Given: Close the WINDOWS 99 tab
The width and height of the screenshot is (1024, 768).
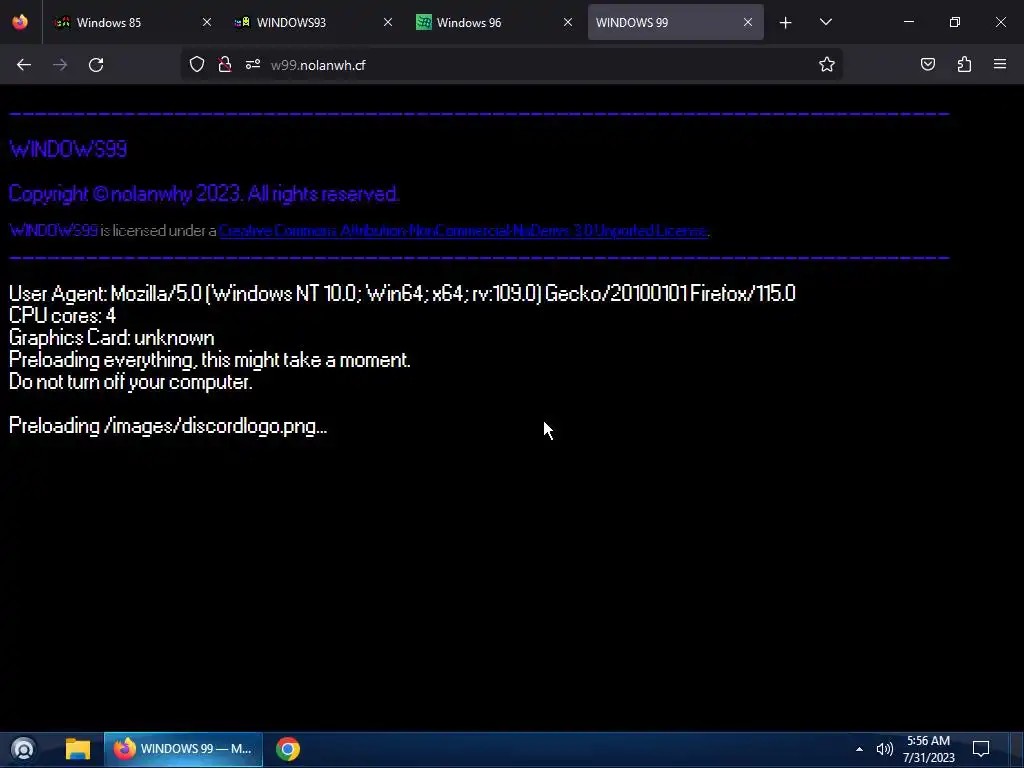Looking at the screenshot, I should point(748,22).
